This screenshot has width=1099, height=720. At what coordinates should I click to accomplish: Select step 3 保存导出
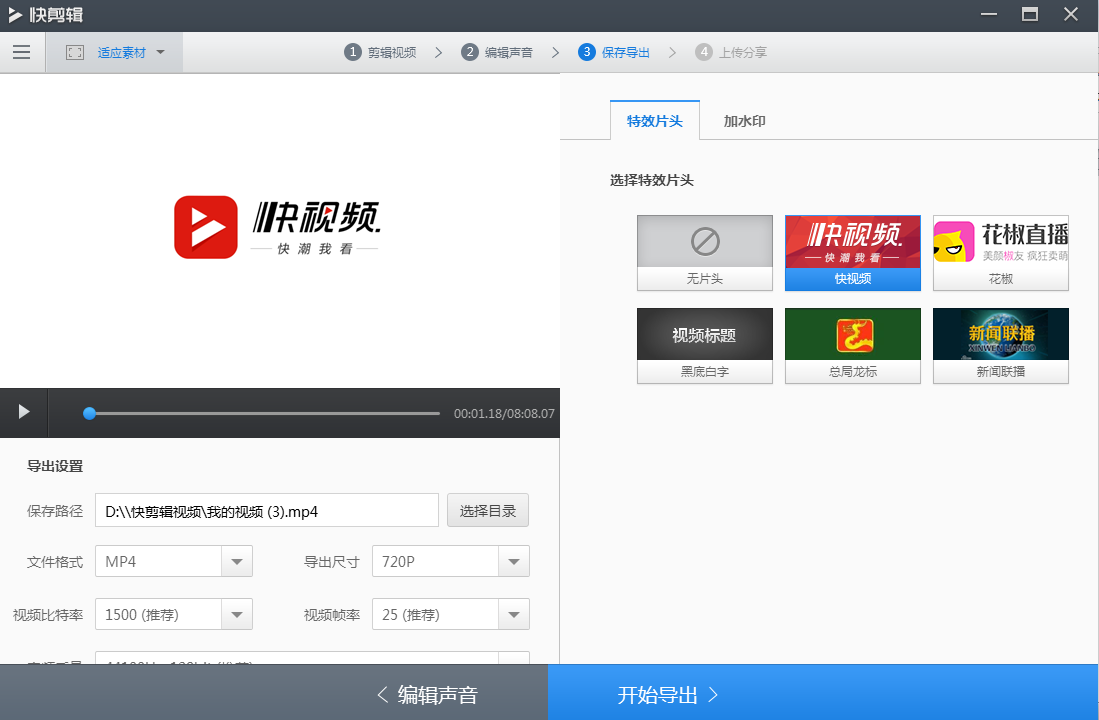614,53
